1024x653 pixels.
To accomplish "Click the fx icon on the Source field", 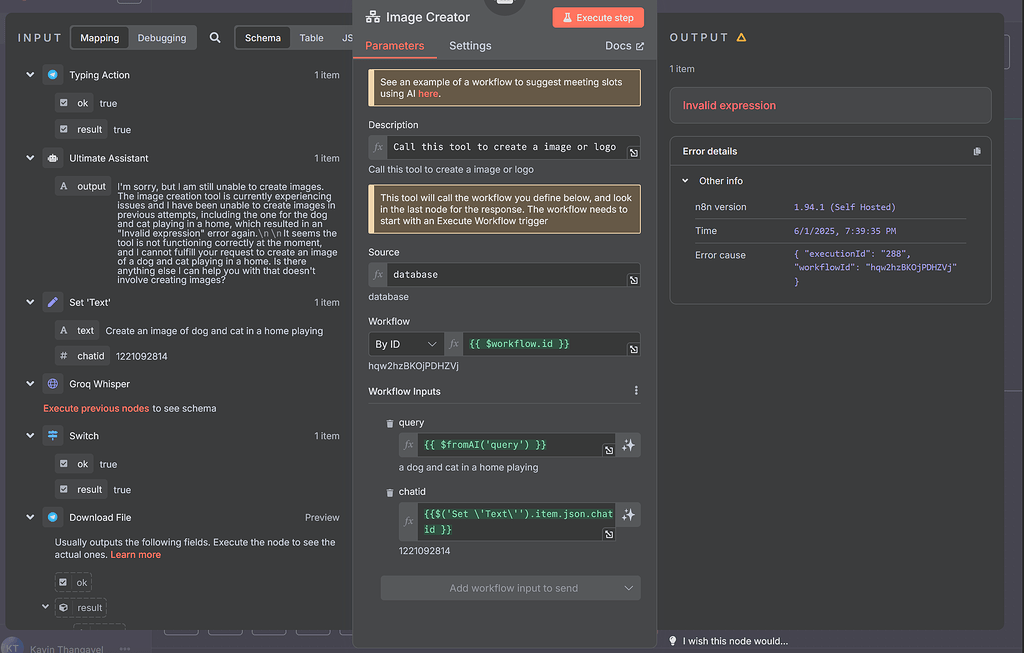I will [377, 274].
